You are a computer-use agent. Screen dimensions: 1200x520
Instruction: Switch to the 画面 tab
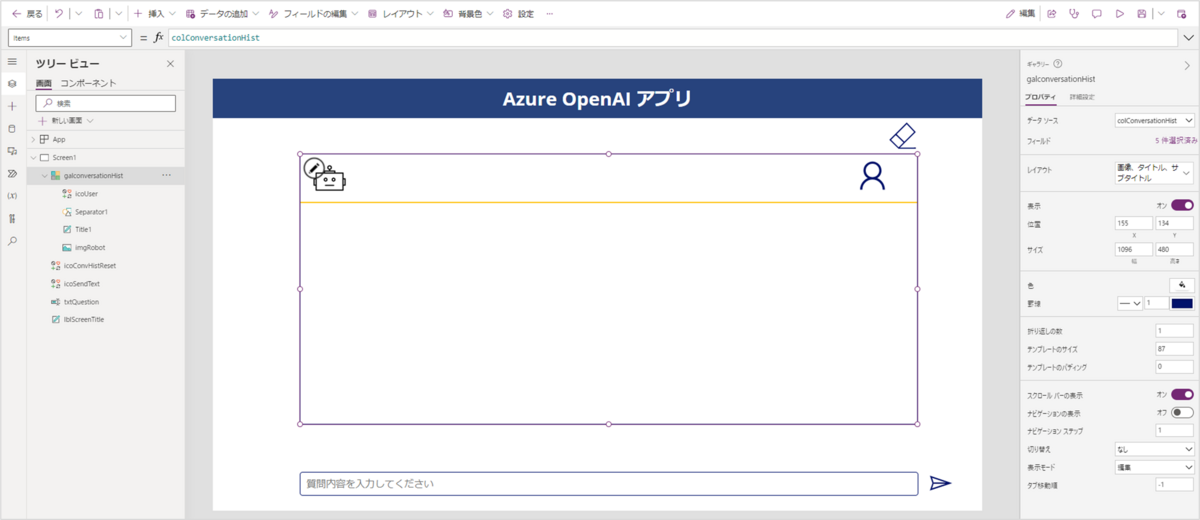[x=44, y=84]
